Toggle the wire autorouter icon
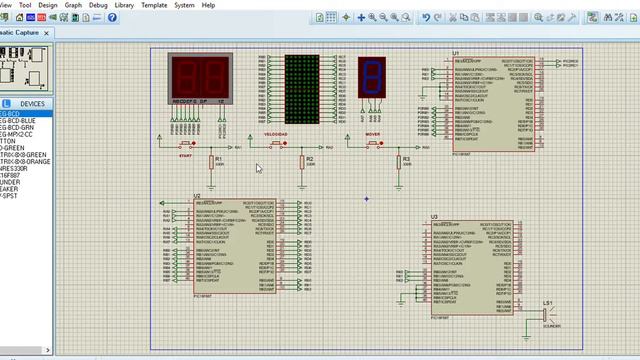 (592, 18)
